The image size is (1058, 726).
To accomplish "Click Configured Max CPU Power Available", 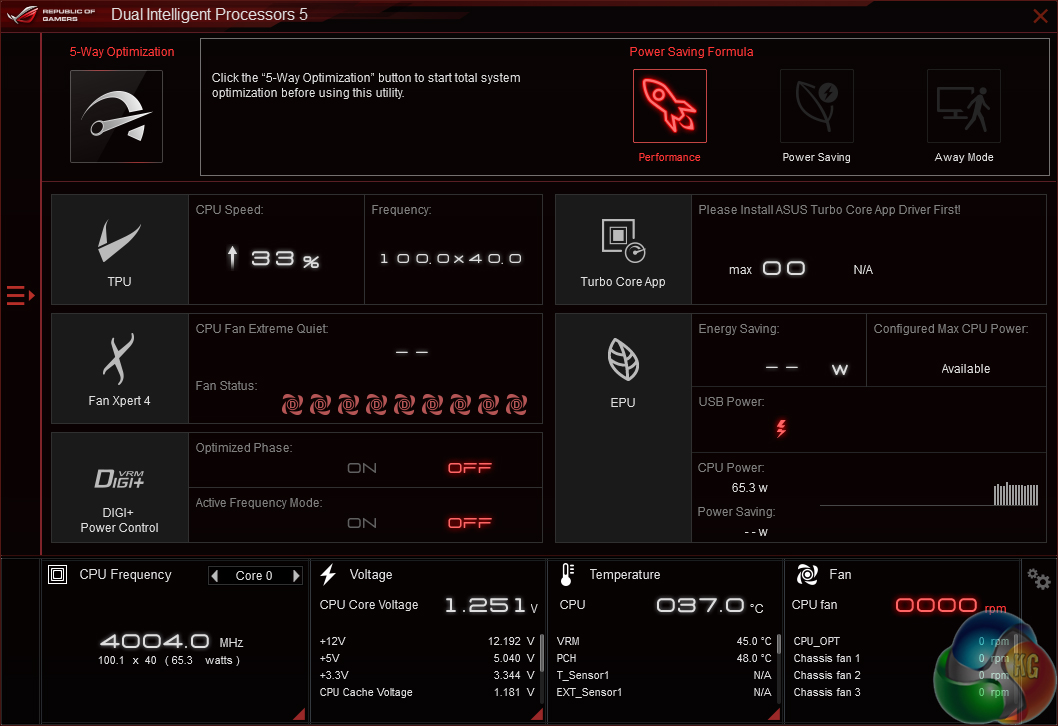I will point(966,369).
